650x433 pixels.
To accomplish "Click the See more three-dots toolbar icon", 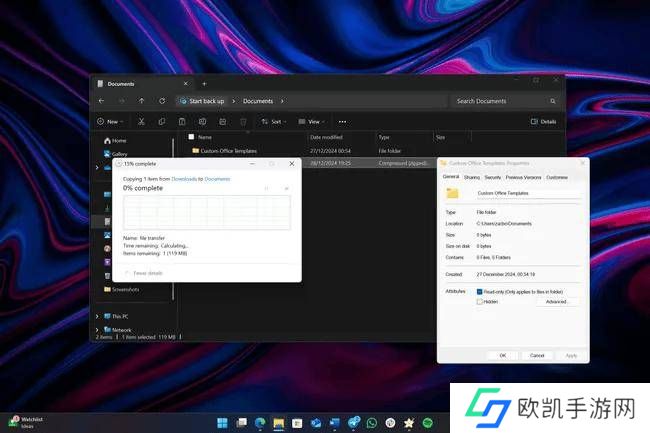I will [x=342, y=121].
